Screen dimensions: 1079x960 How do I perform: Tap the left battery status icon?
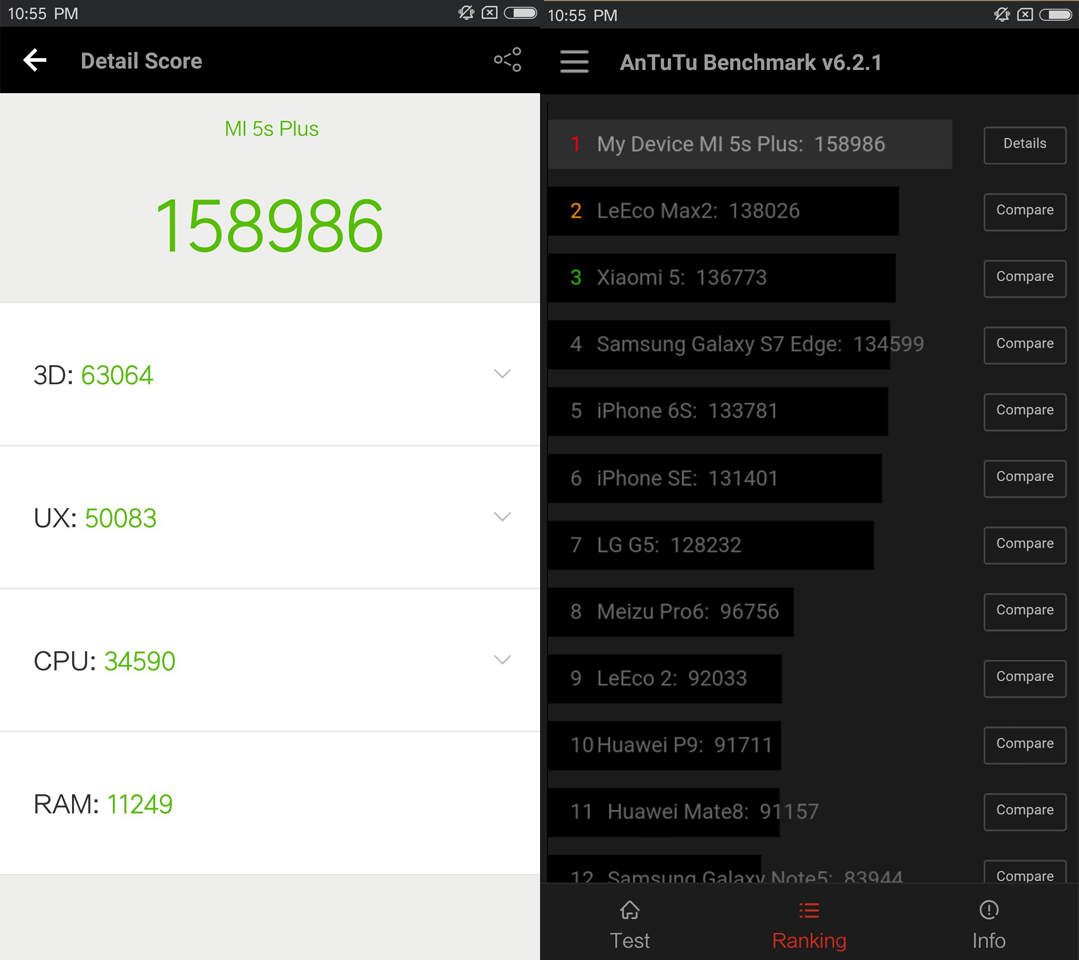coord(520,12)
